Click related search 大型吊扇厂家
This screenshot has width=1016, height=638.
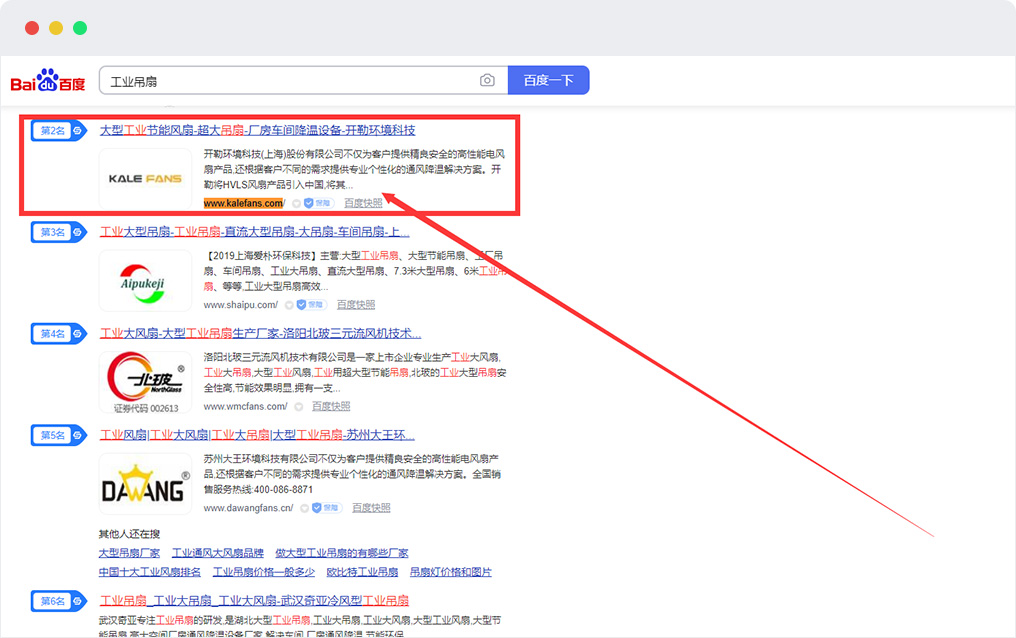click(x=129, y=553)
